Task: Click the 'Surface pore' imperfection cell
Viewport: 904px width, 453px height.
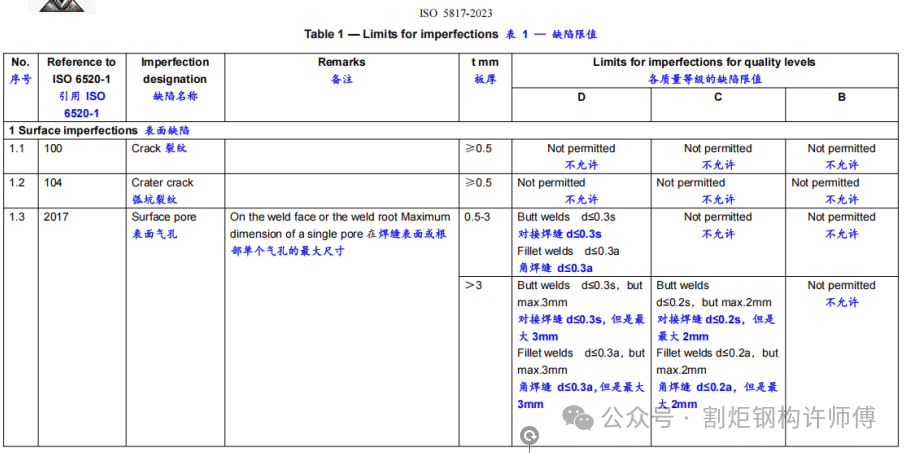Action: [x=164, y=217]
